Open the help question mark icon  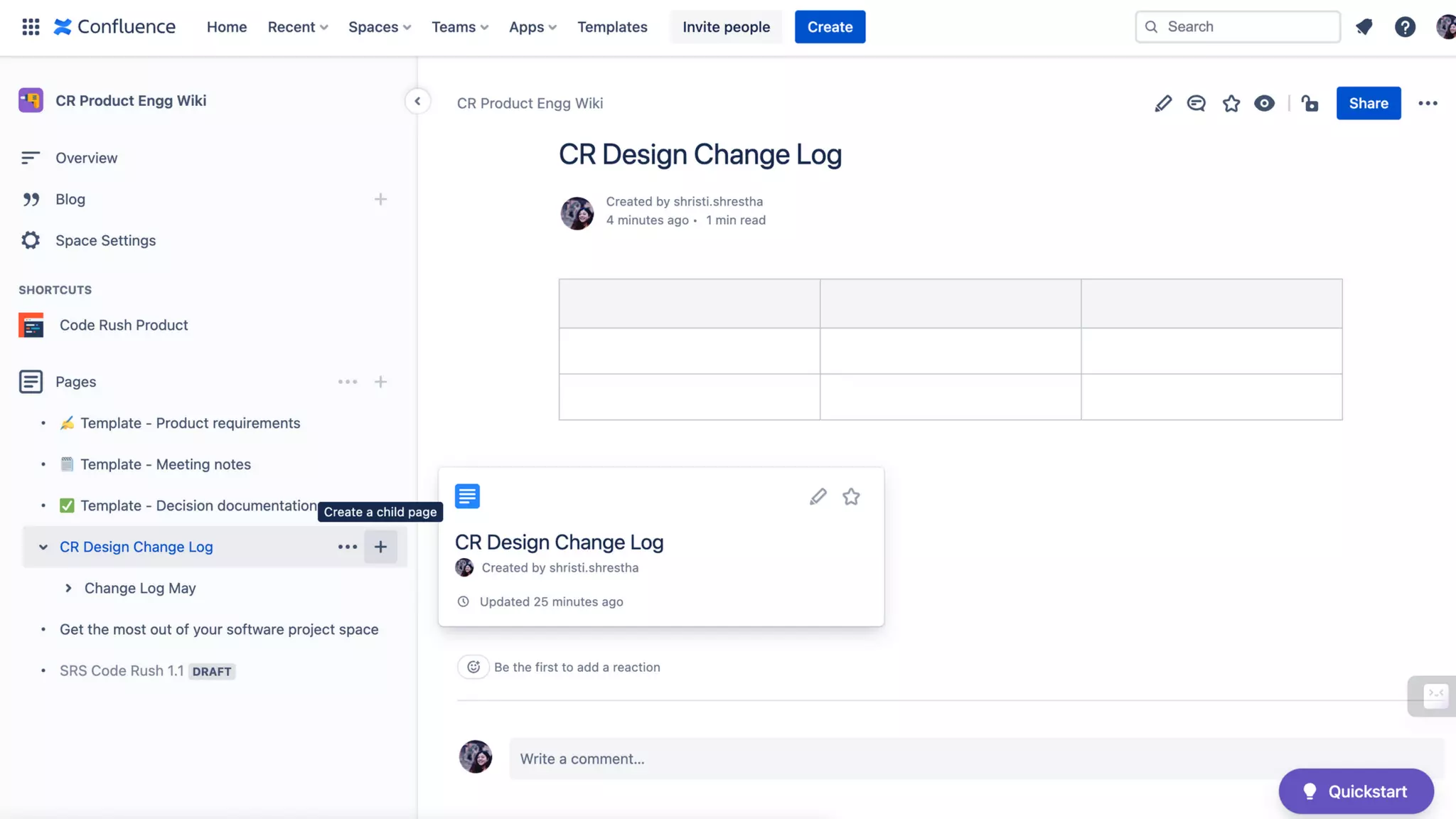(1405, 27)
